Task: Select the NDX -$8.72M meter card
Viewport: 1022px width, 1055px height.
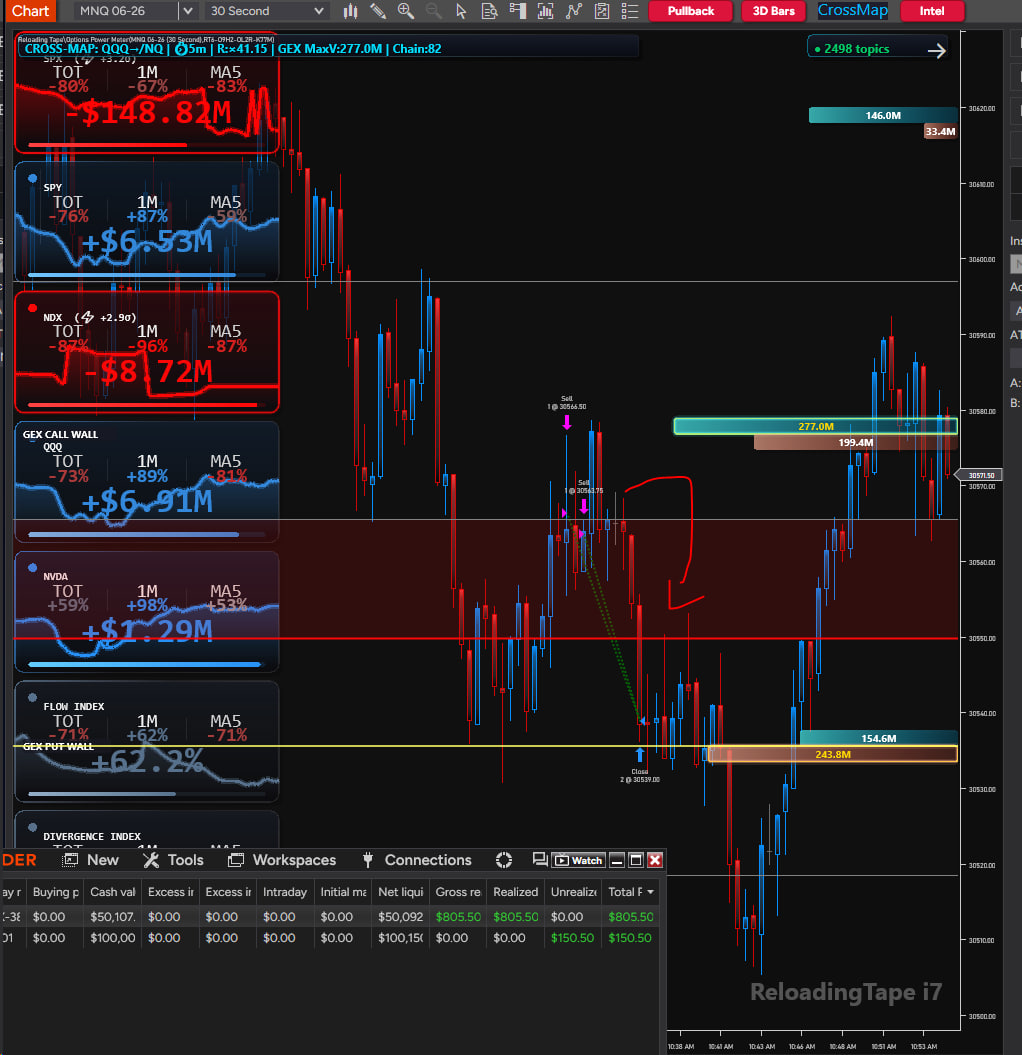Action: 147,351
